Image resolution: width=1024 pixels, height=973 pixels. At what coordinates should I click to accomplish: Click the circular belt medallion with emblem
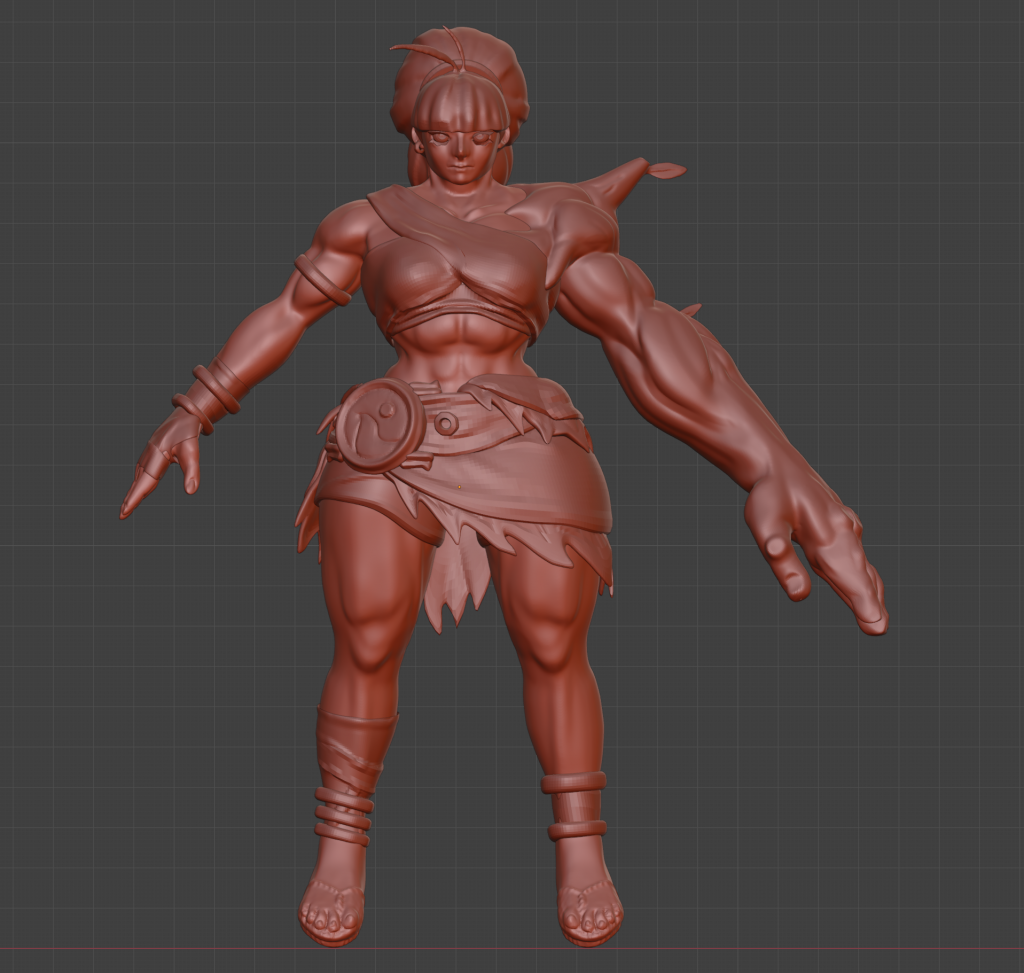pyautogui.click(x=379, y=425)
